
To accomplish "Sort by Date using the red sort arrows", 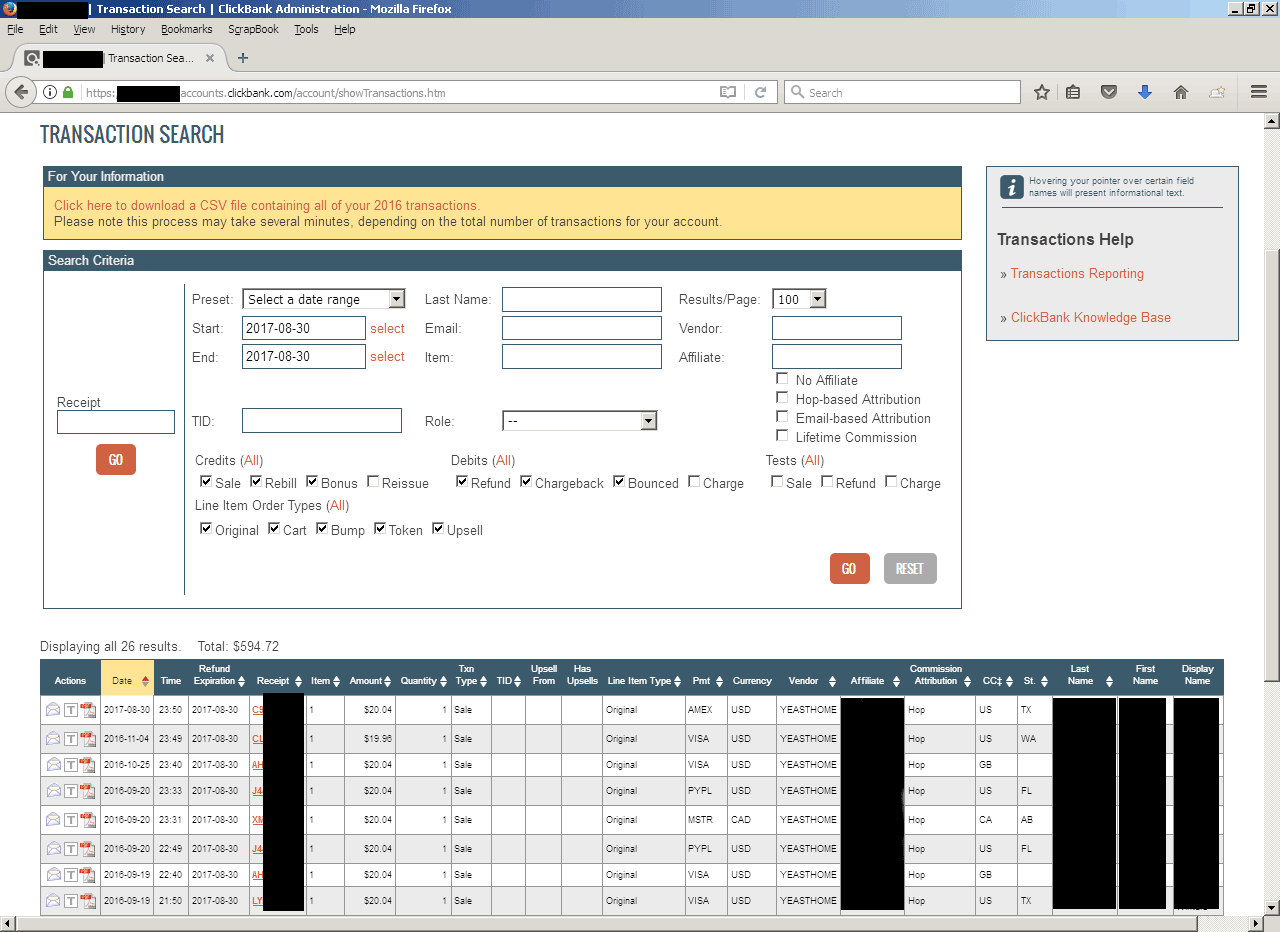I will click(x=145, y=681).
